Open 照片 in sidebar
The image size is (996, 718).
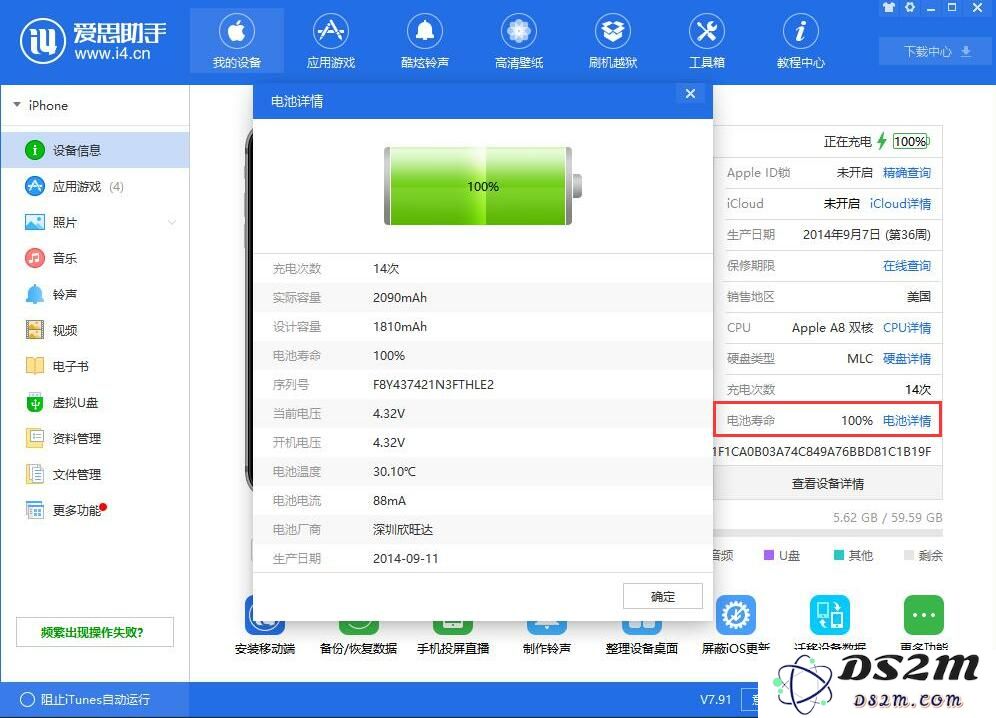click(x=95, y=222)
